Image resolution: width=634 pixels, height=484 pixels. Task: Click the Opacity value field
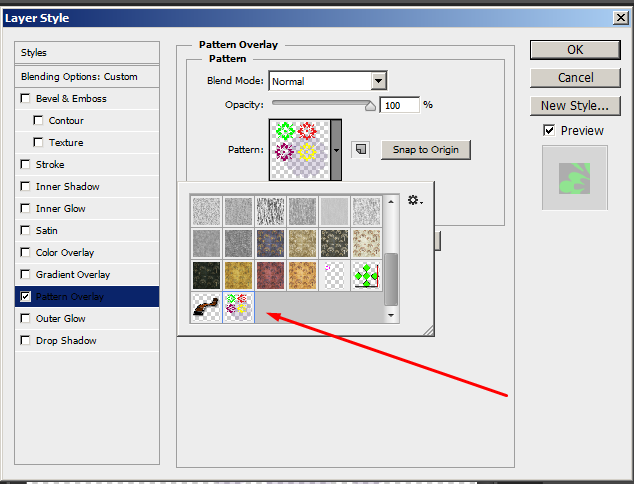399,105
